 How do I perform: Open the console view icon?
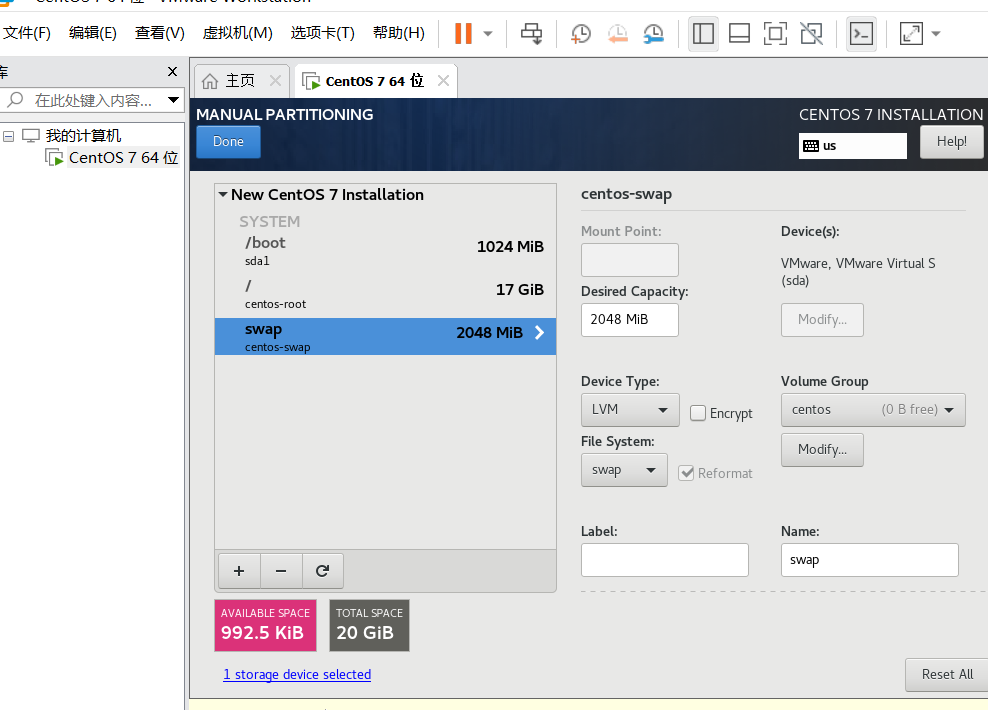point(861,33)
